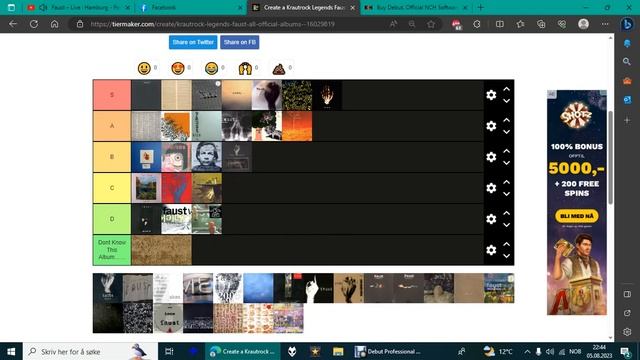React with the raised hands emoji
Viewport: 640px width, 360px height.
pyautogui.click(x=245, y=68)
